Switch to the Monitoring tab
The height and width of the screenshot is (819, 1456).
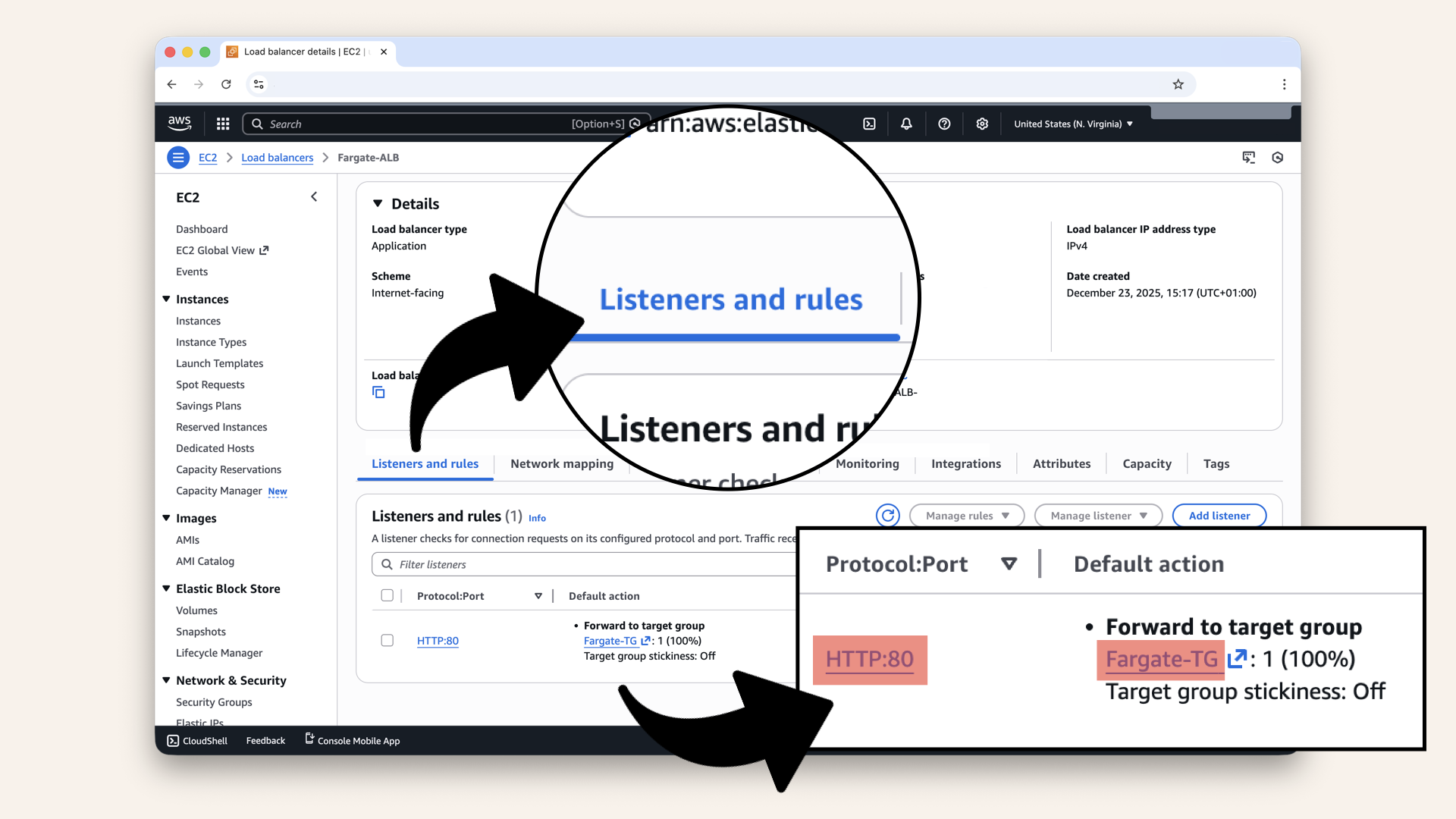(x=866, y=463)
